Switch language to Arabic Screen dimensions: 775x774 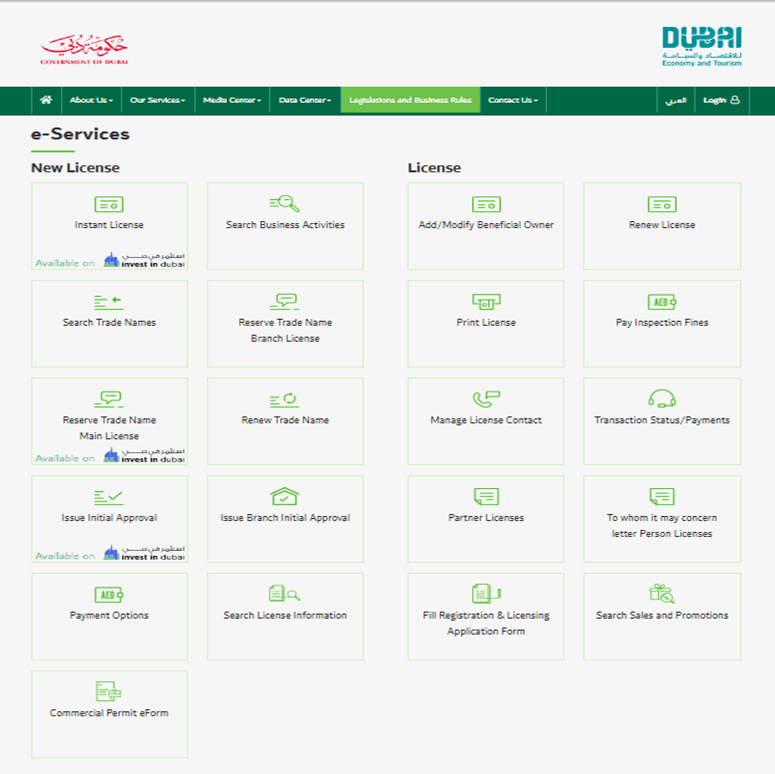tap(676, 100)
